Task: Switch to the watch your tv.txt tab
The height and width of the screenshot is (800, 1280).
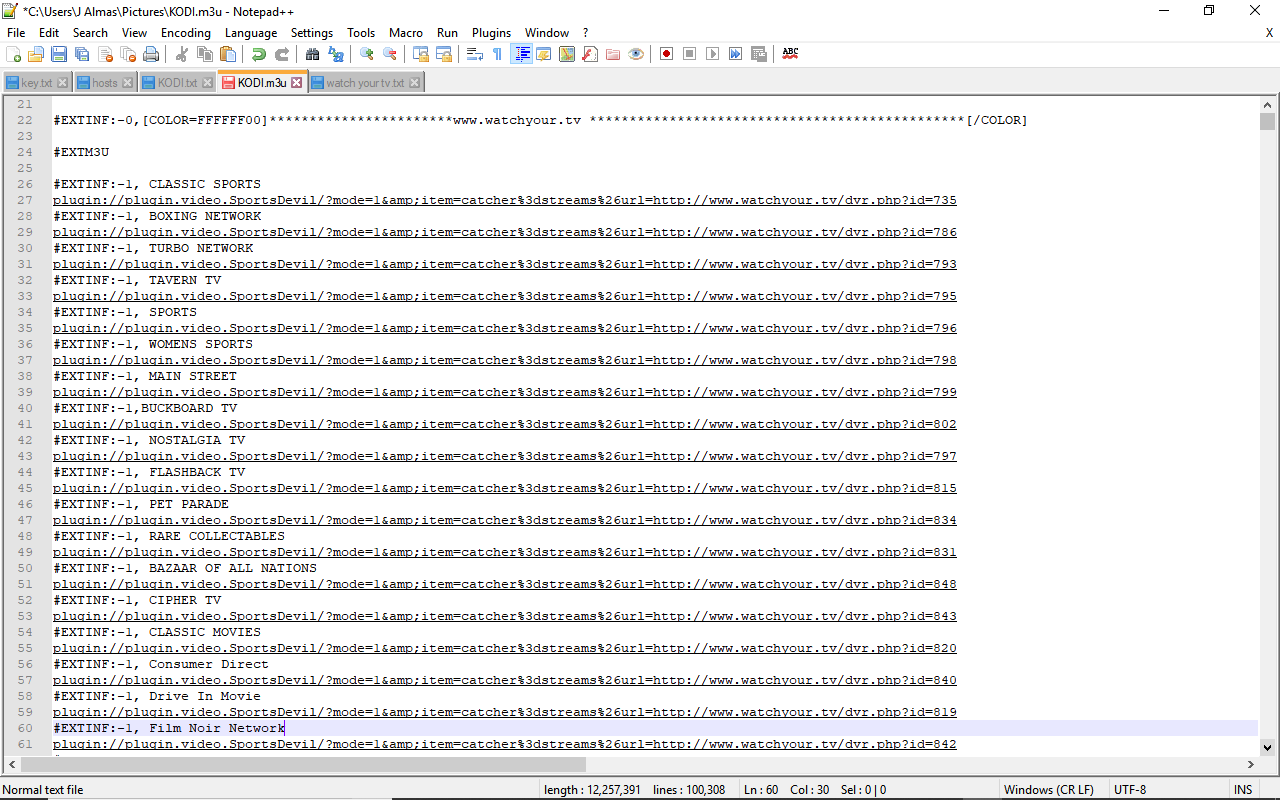Action: (365, 83)
